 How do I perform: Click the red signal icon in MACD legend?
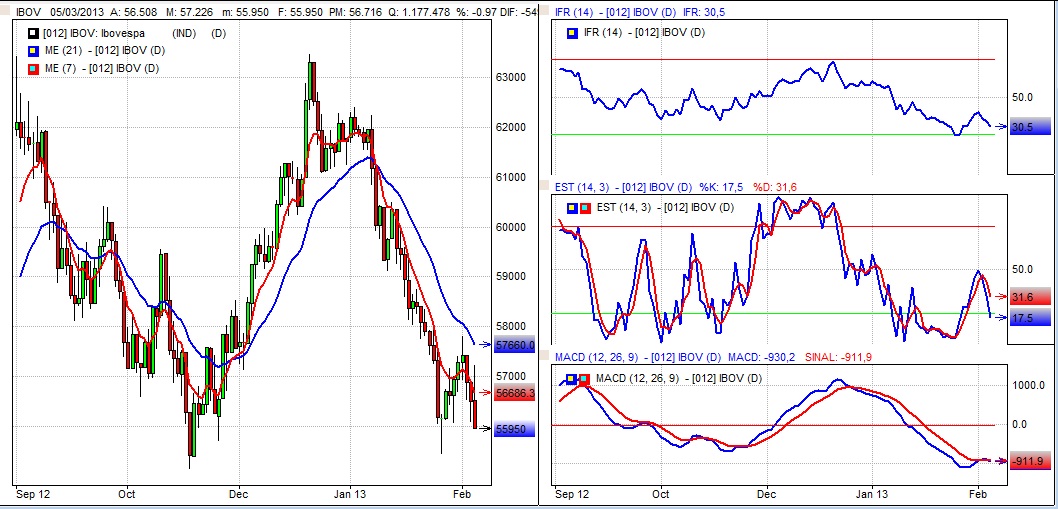tap(583, 378)
